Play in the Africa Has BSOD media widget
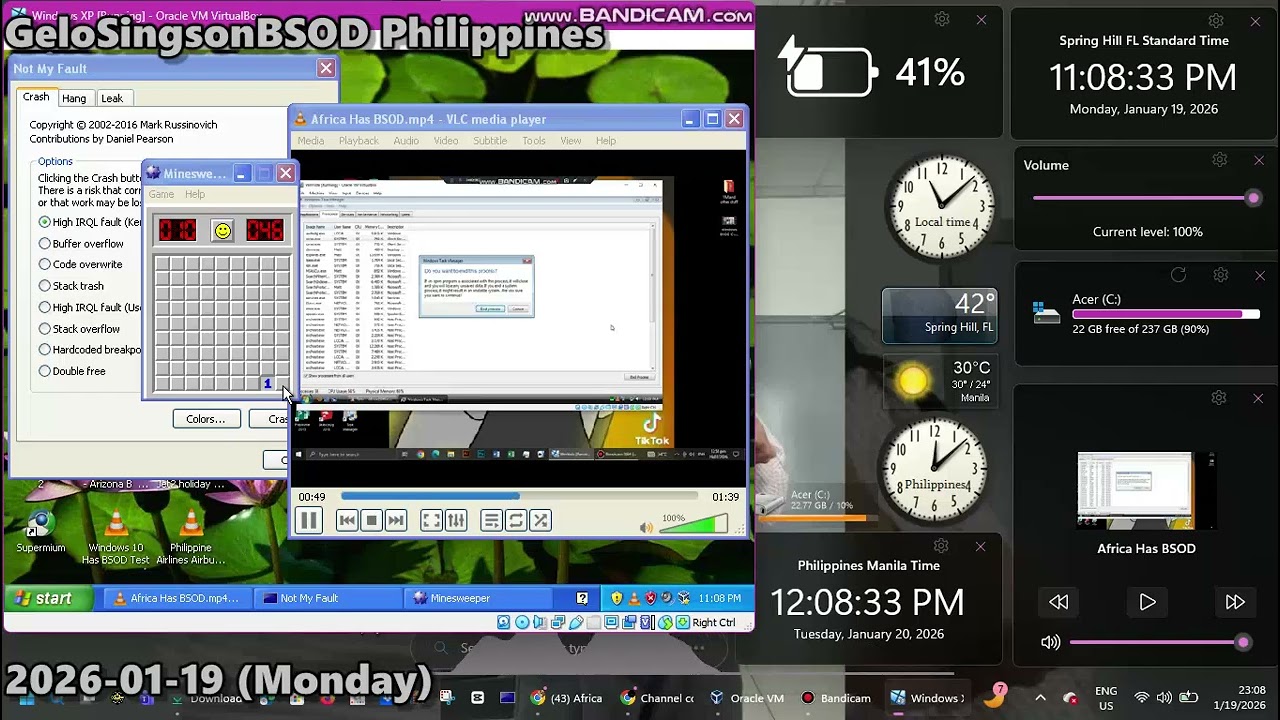The width and height of the screenshot is (1280, 720). tap(1147, 602)
